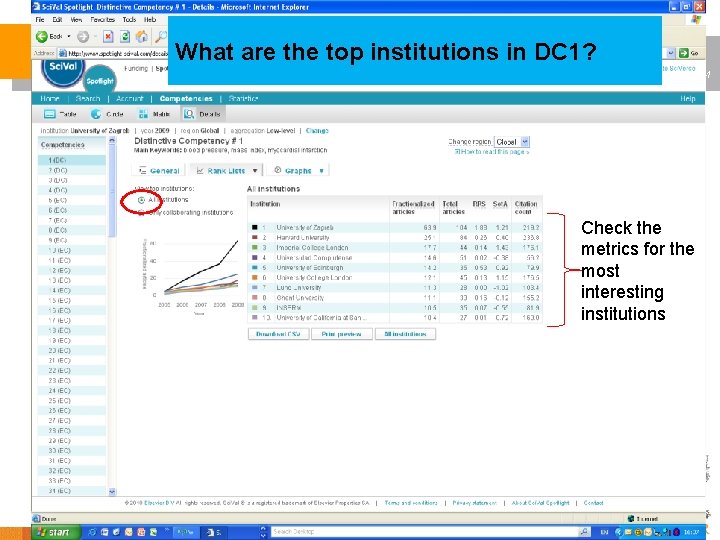
Task: Click Harvard University in the table
Action: (303, 237)
